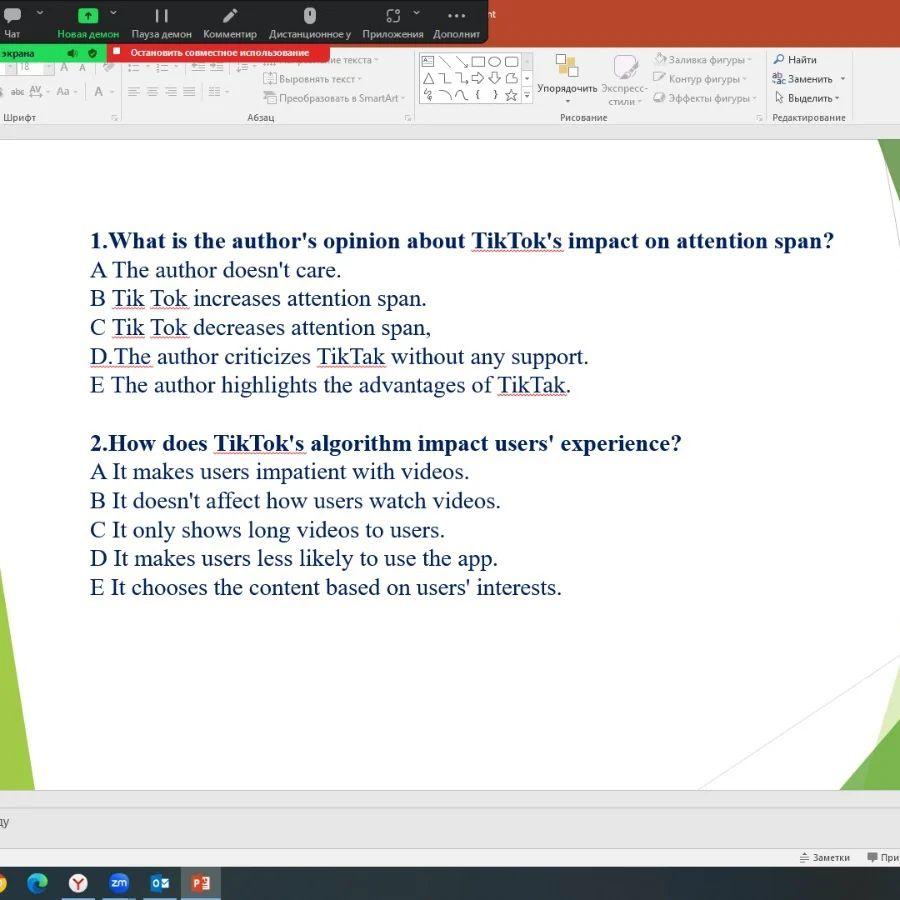Screen dimensions: 900x900
Task: Expand the full shapes gallery
Action: click(x=527, y=96)
